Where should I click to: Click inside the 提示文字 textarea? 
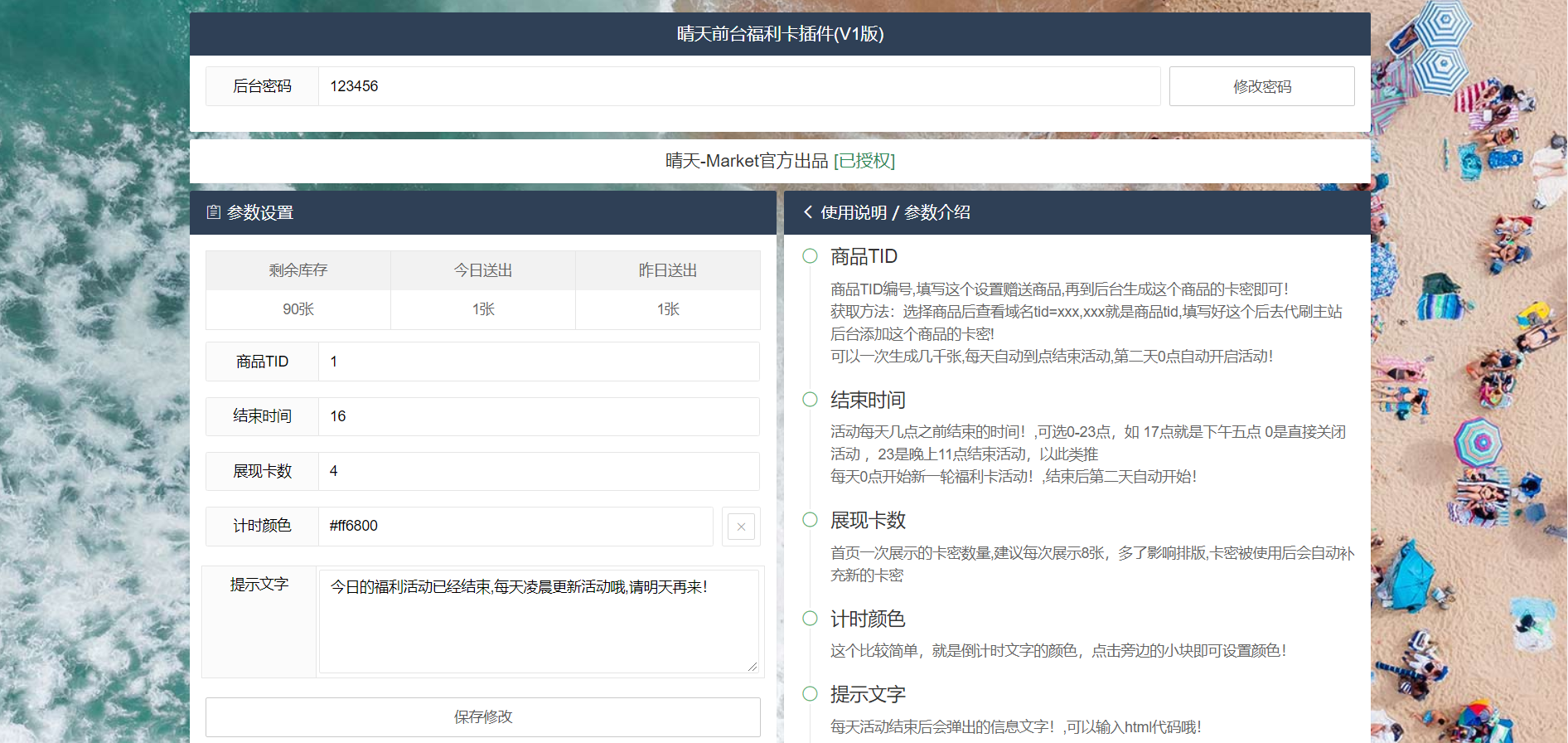point(539,622)
